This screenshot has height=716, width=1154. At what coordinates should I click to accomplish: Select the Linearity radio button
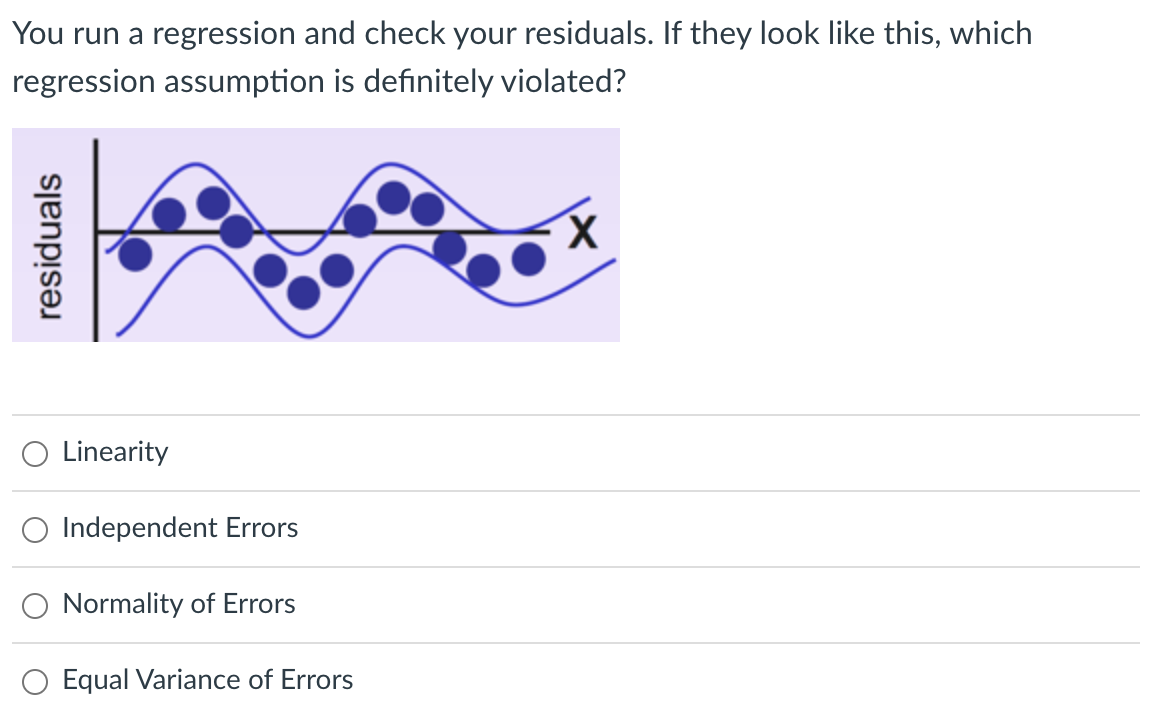tap(35, 453)
